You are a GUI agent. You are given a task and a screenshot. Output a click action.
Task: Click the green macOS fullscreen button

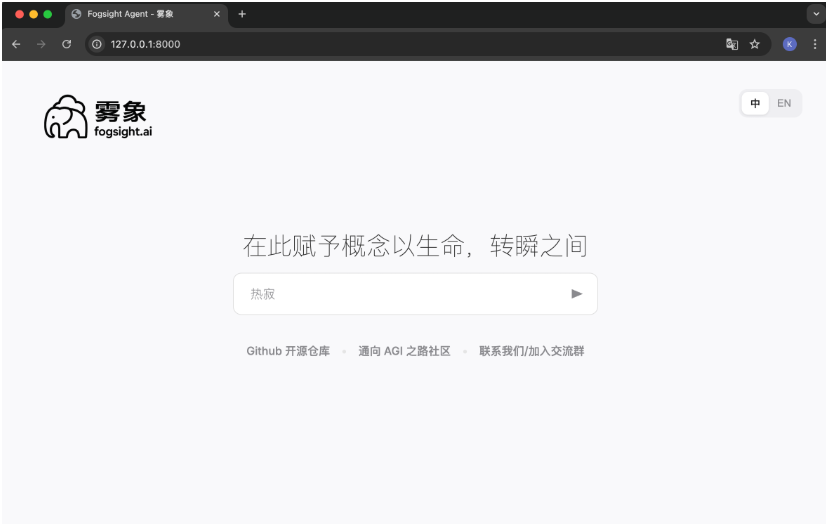click(x=47, y=14)
